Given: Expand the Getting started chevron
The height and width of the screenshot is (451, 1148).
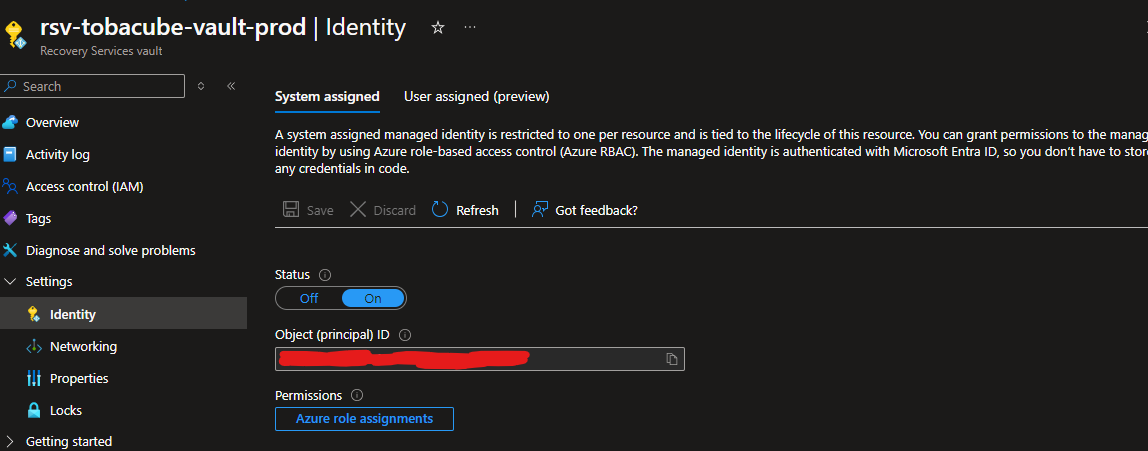Looking at the screenshot, I should pyautogui.click(x=10, y=441).
